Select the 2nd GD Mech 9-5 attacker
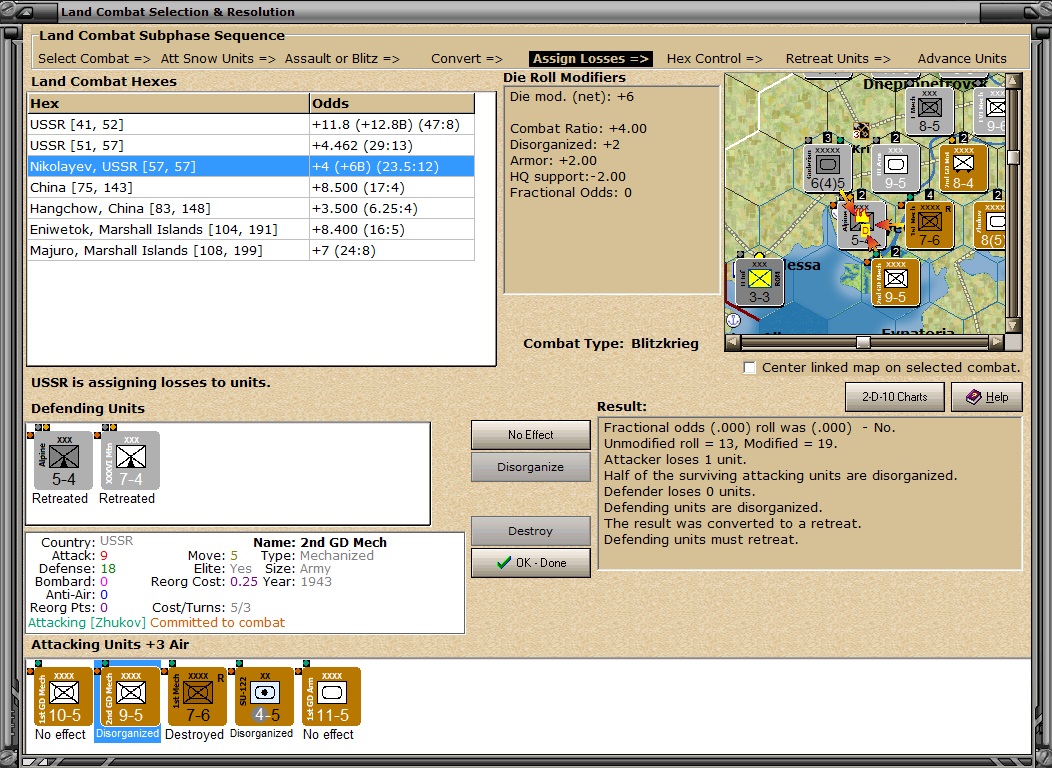1052x768 pixels. tap(130, 696)
